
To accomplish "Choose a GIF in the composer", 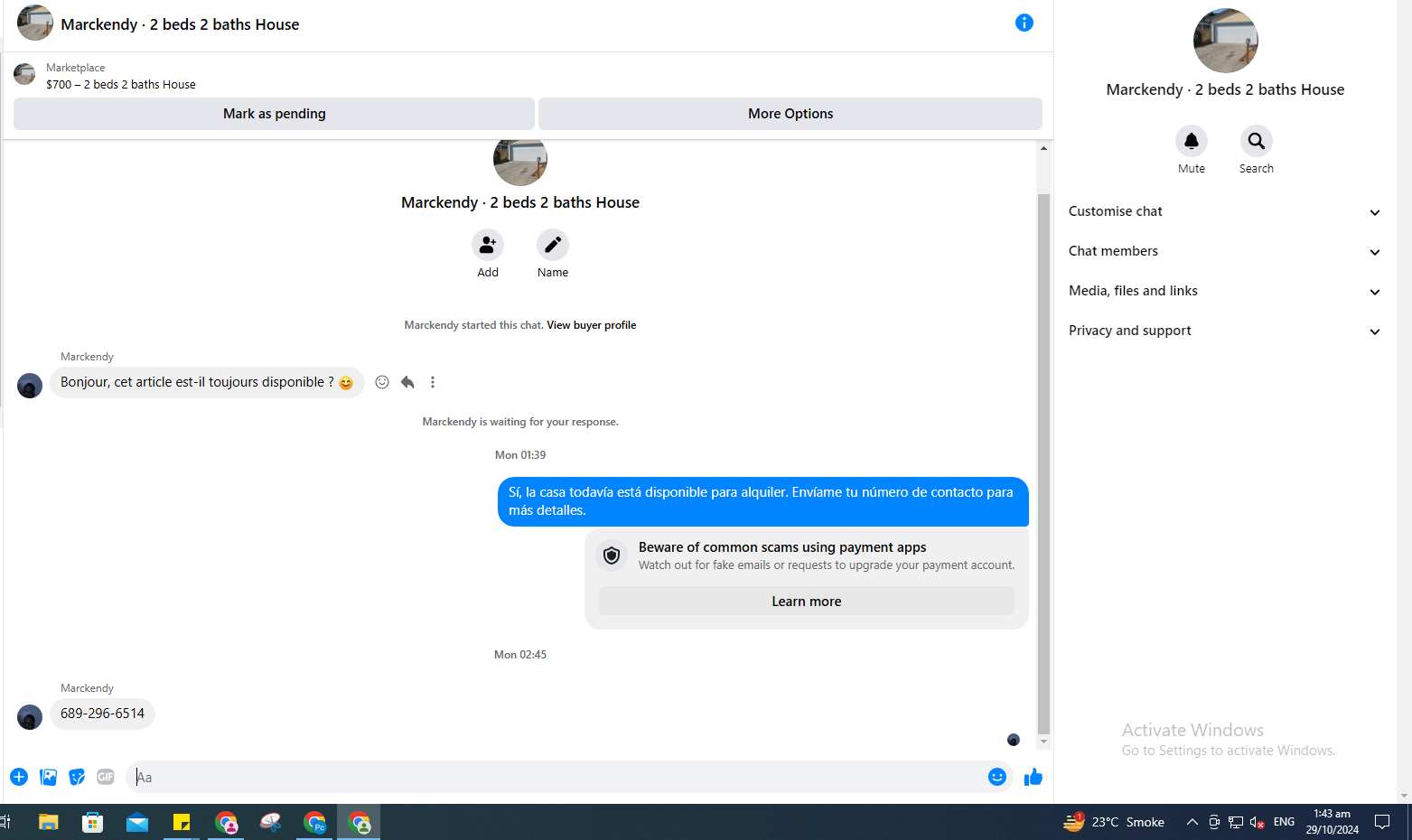I will (x=106, y=777).
